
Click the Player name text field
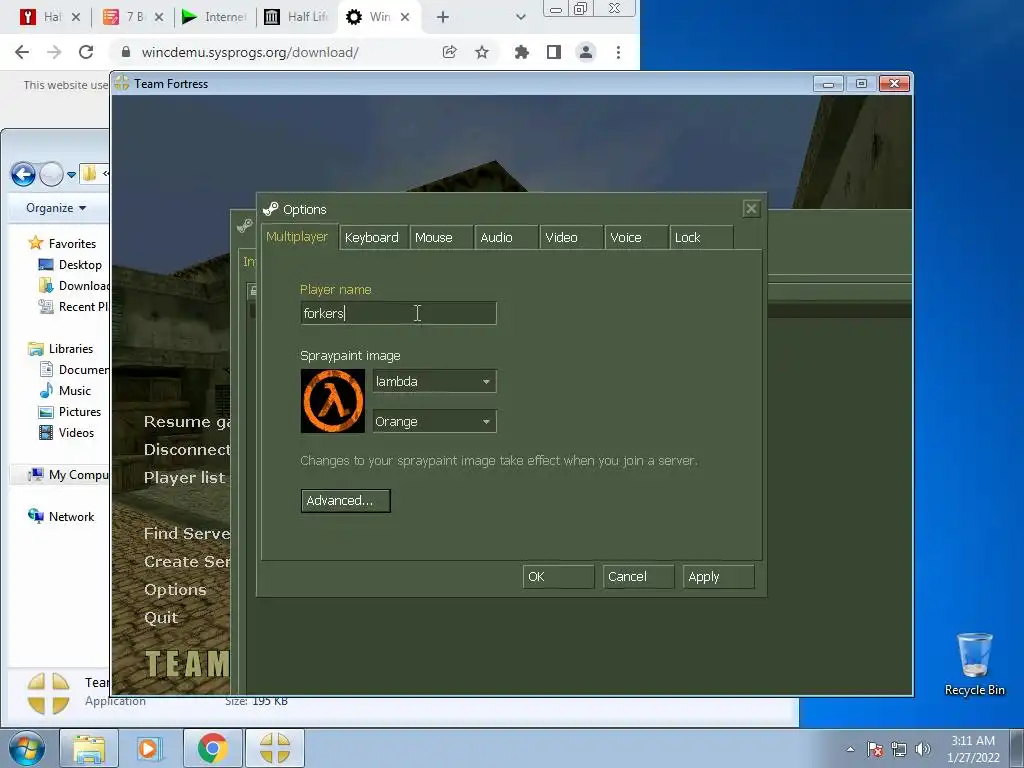(x=398, y=313)
